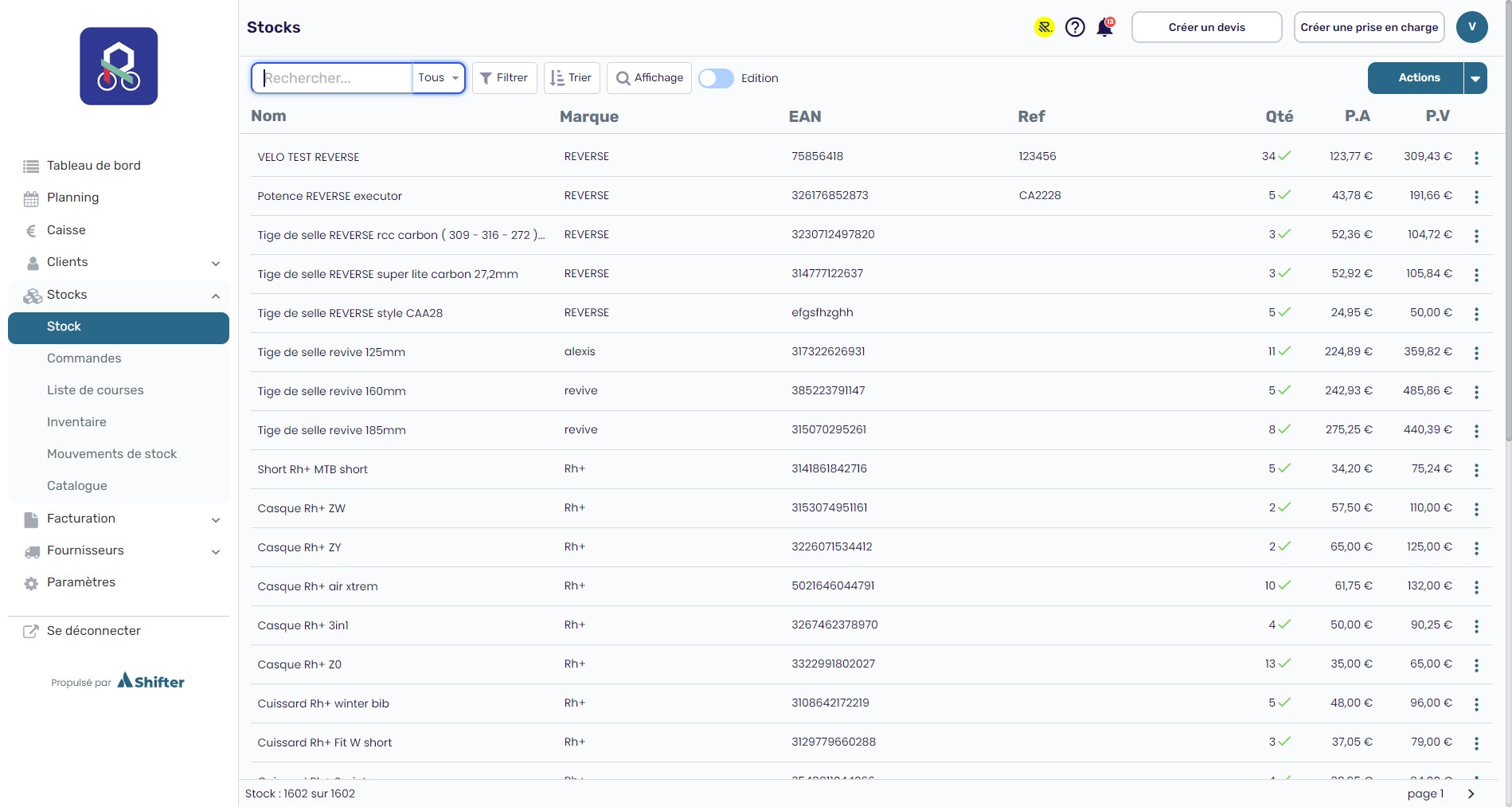Click the Shifter logo link
This screenshot has width=1512, height=807.
151,681
